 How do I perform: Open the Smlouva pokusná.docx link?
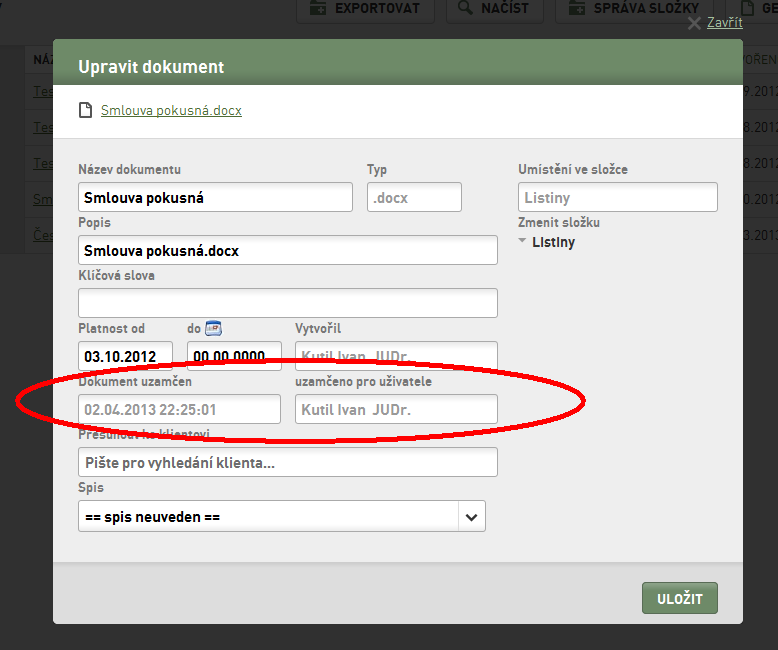(171, 110)
